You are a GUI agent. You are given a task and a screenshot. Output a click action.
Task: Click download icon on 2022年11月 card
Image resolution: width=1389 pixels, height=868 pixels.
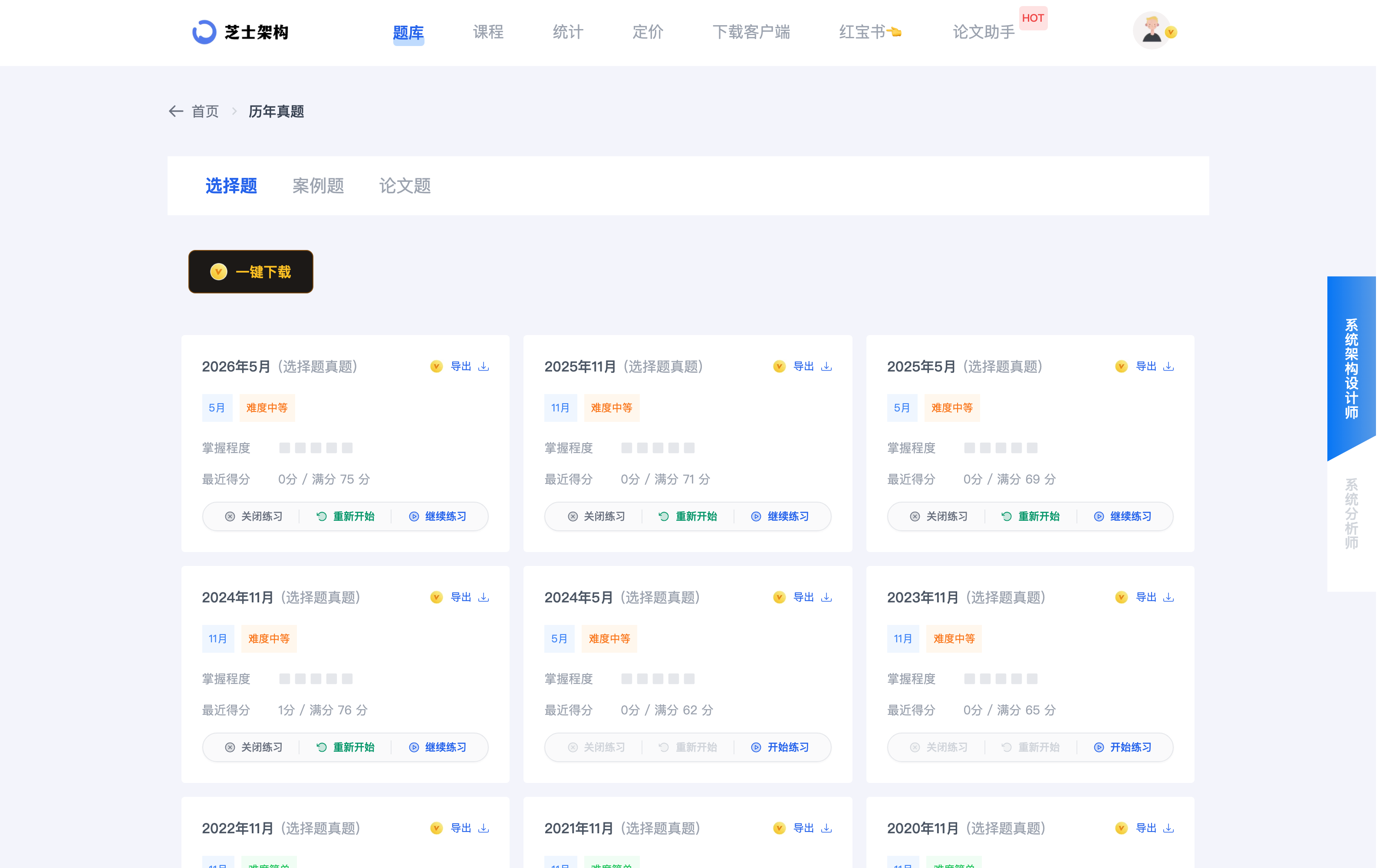click(x=484, y=828)
